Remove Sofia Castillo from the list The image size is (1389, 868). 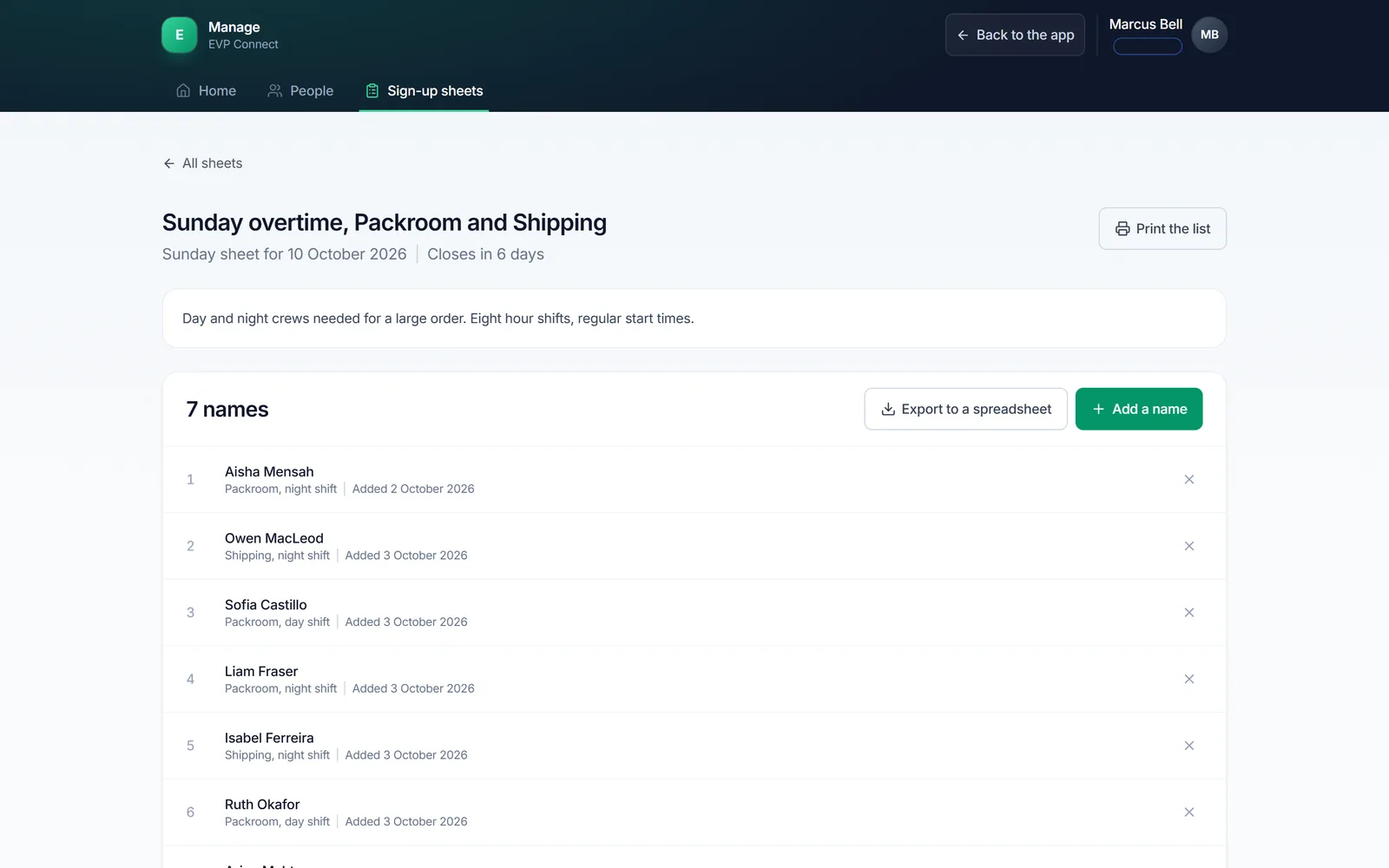pos(1189,613)
